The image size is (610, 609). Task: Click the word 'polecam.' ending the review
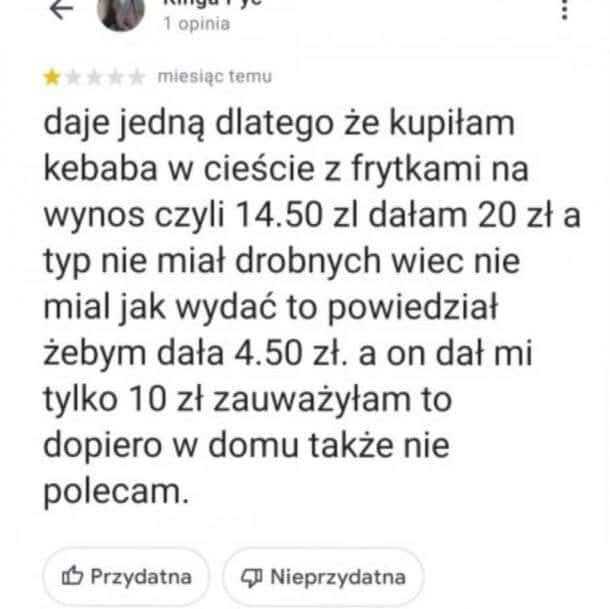pyautogui.click(x=116, y=492)
